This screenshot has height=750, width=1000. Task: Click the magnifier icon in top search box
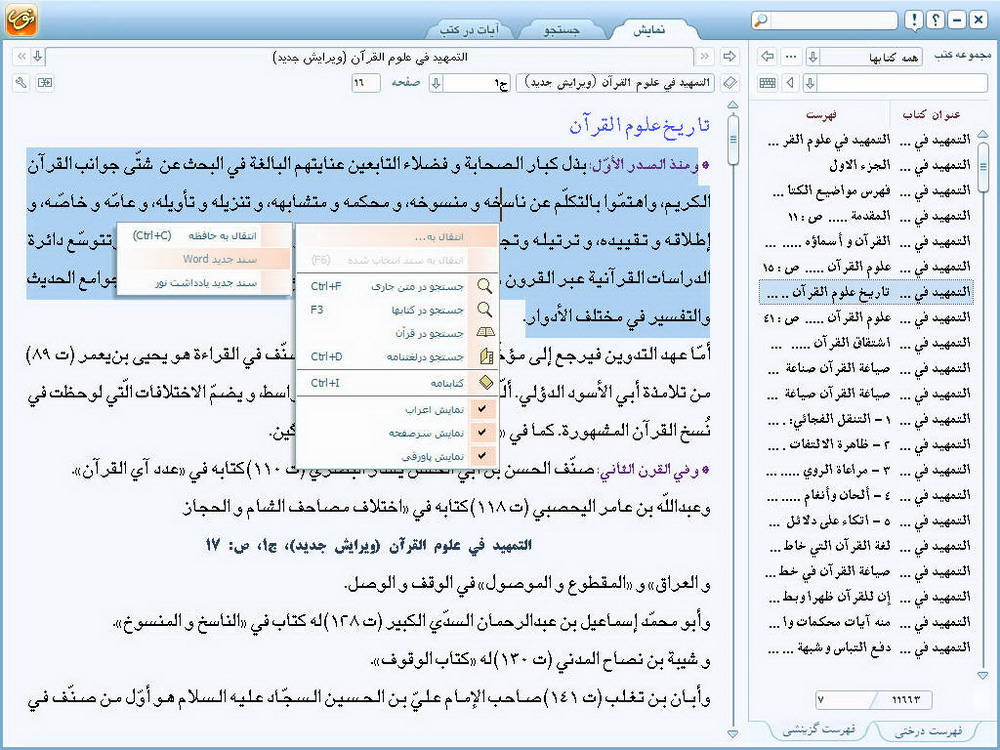(761, 21)
